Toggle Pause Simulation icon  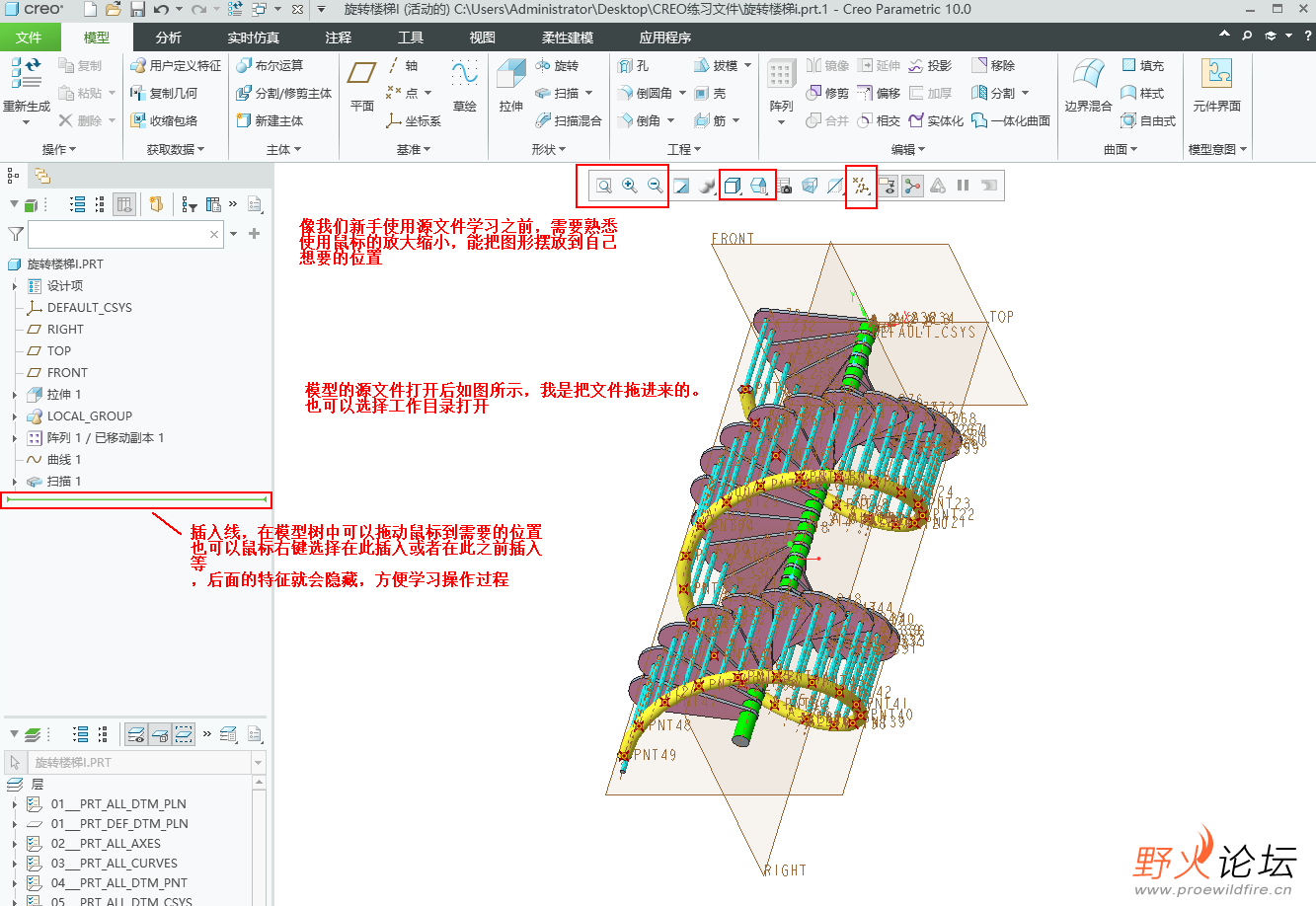point(963,186)
